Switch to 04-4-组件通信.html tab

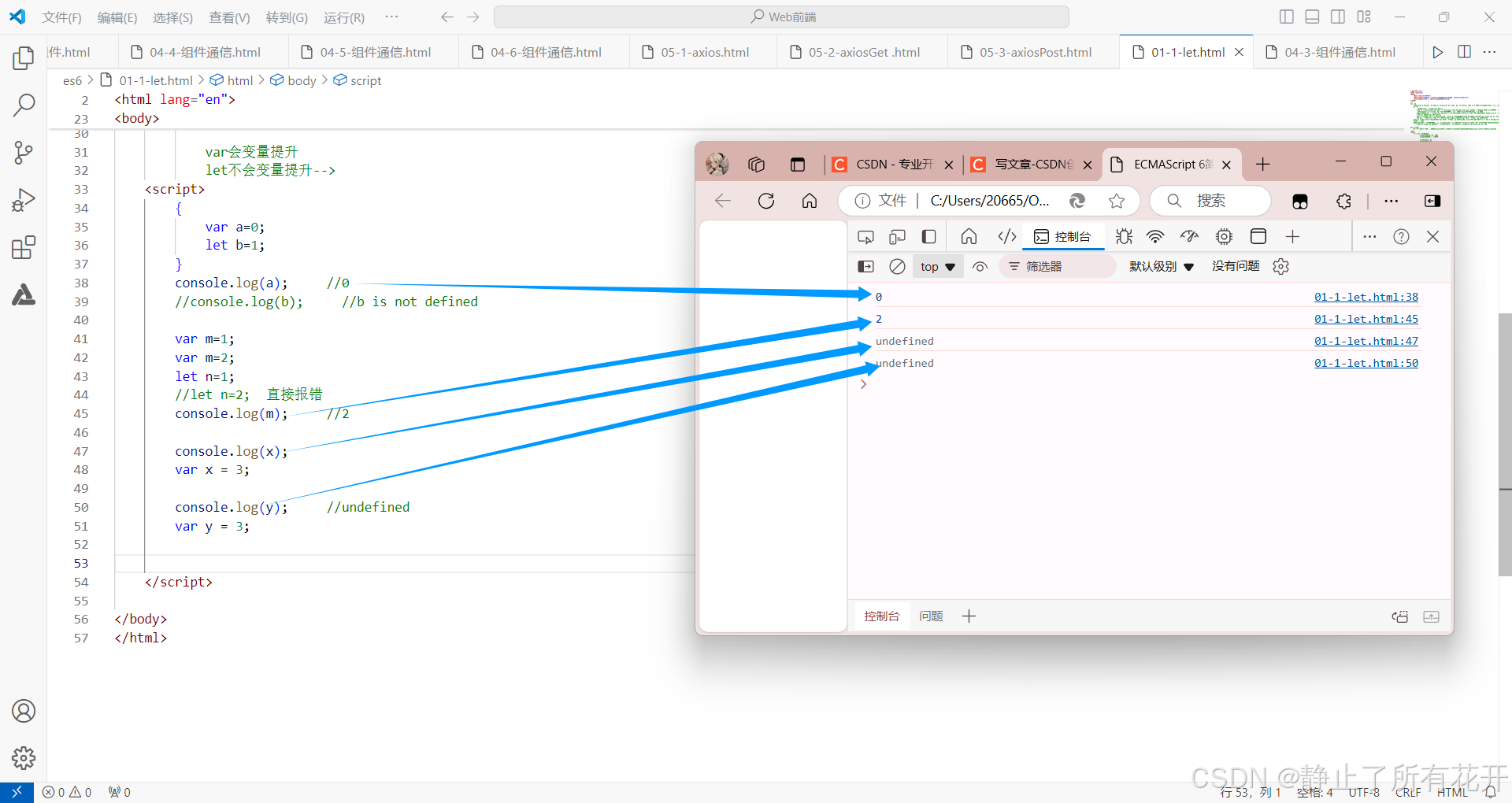point(205,52)
